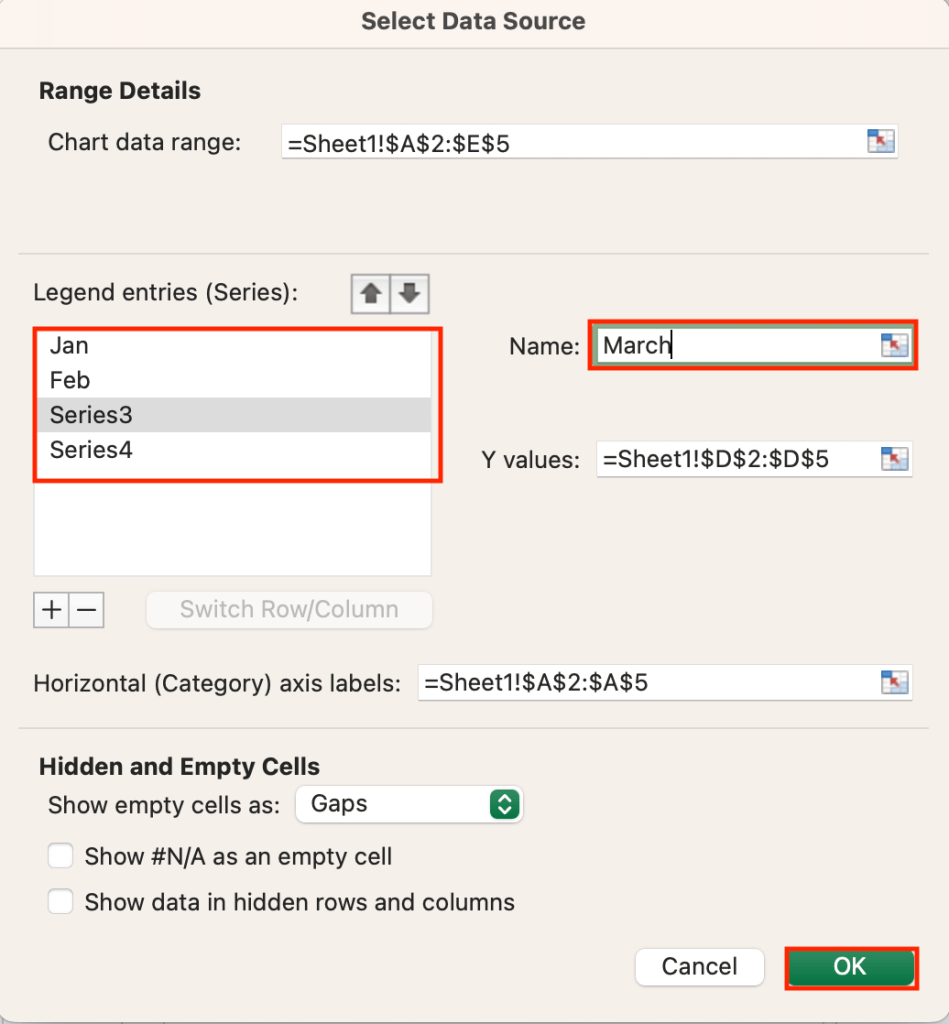This screenshot has height=1024, width=949.
Task: Move selected series up with the up arrow
Action: pyautogui.click(x=371, y=294)
